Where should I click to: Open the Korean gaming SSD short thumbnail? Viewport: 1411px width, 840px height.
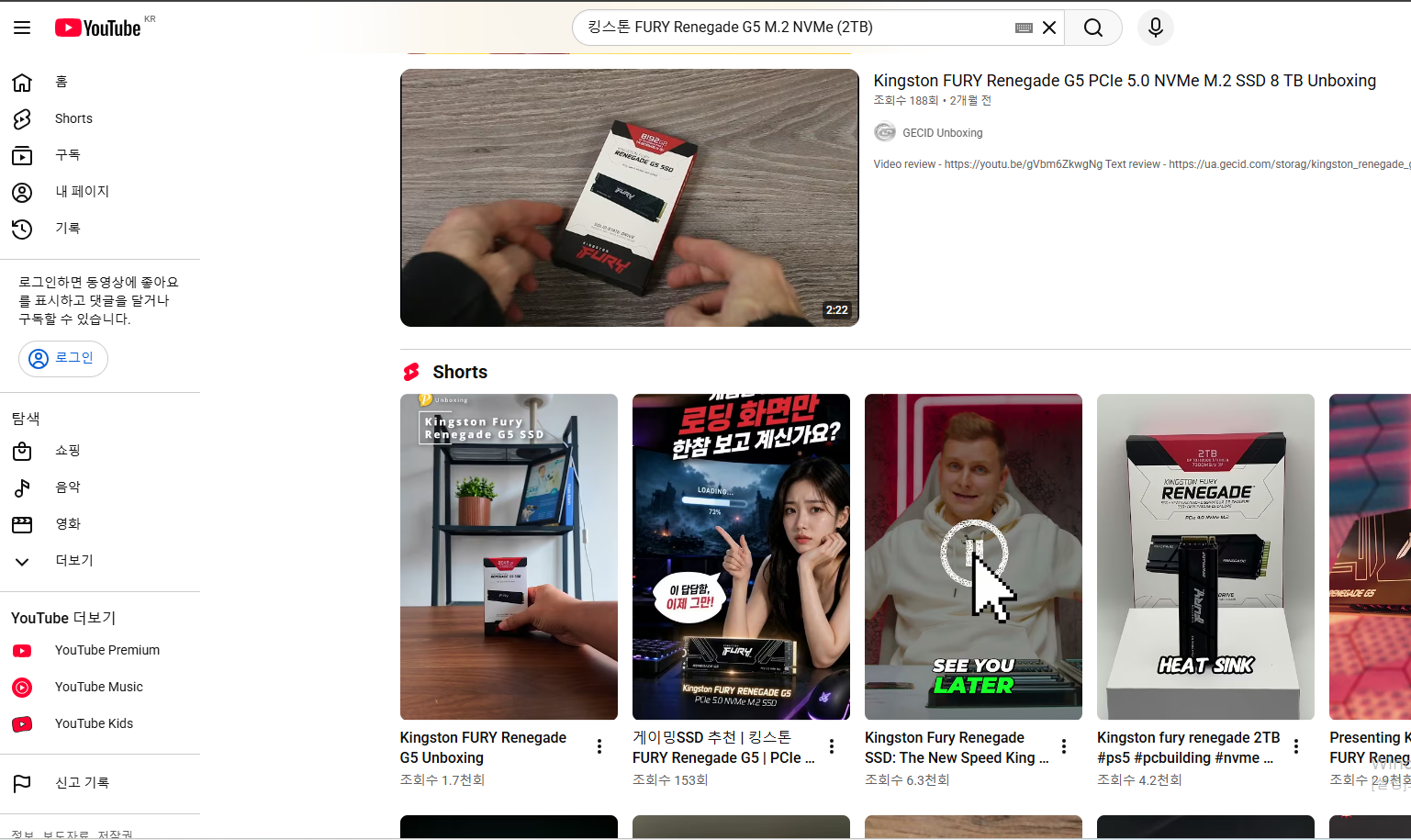[741, 556]
